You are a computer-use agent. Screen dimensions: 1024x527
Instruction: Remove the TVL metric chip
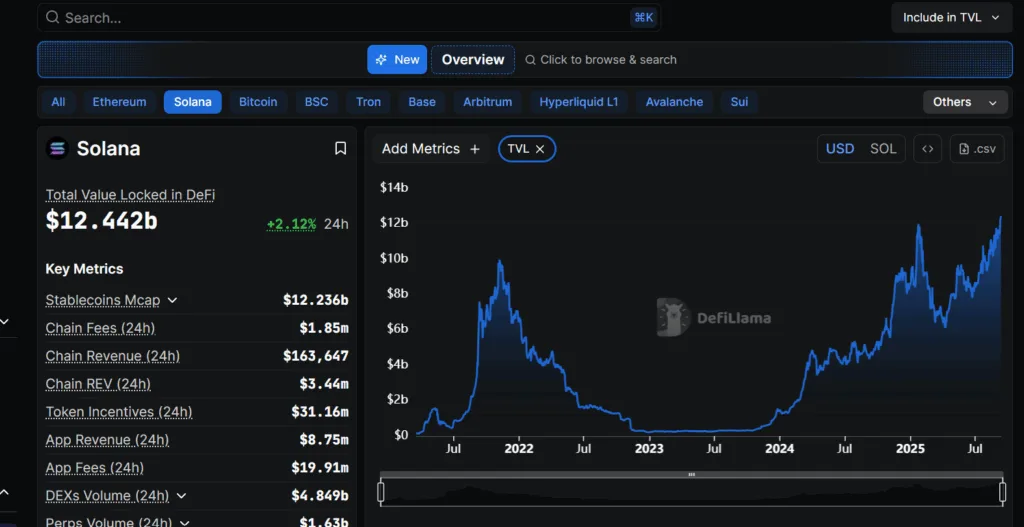540,149
